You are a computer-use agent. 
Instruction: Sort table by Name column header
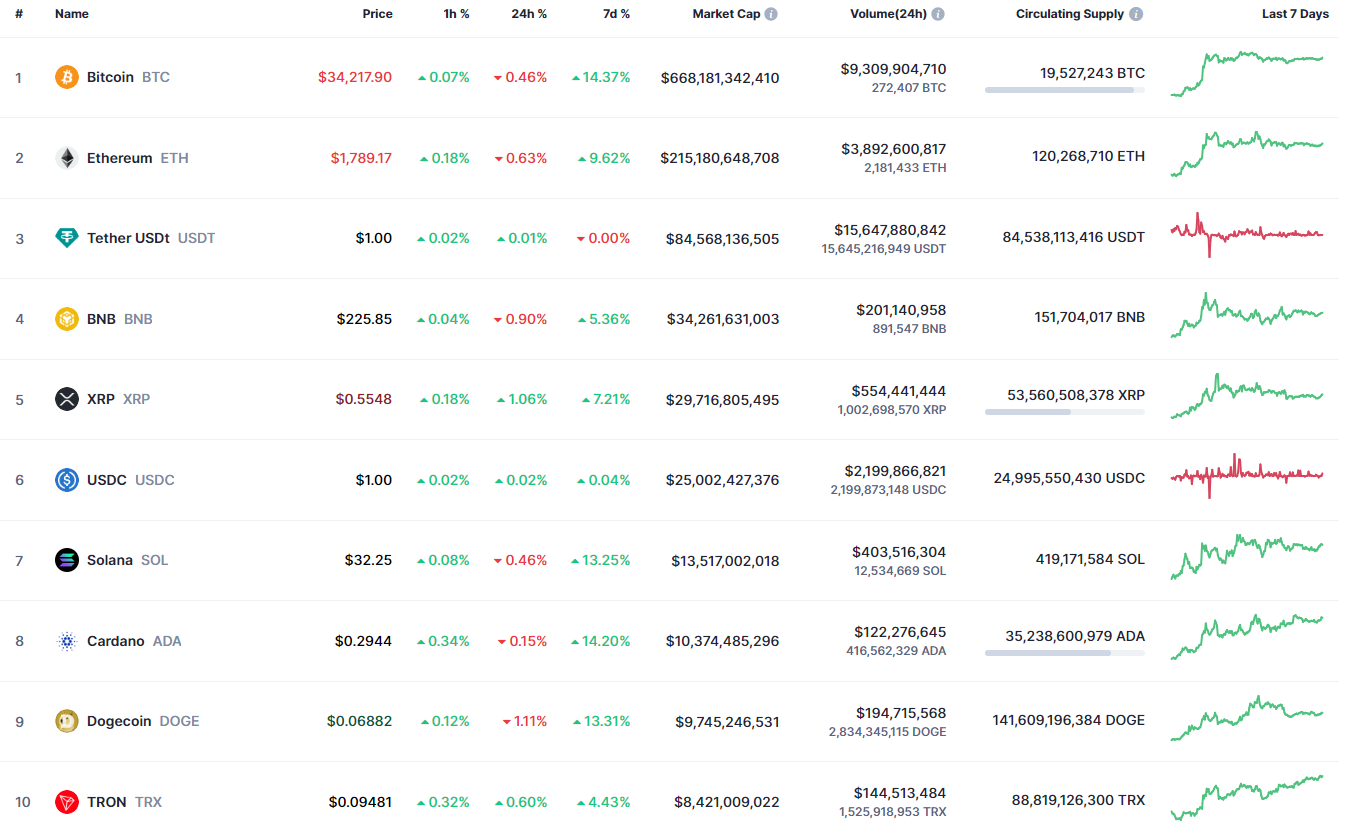click(72, 14)
